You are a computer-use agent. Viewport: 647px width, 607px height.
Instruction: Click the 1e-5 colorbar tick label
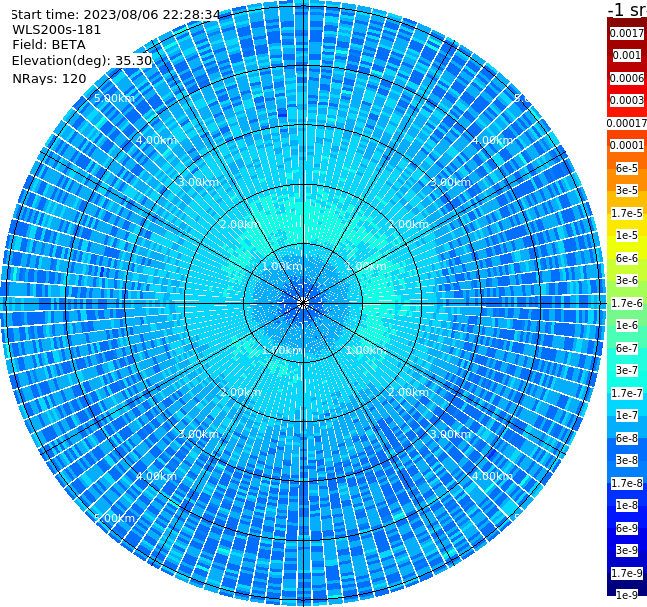627,235
